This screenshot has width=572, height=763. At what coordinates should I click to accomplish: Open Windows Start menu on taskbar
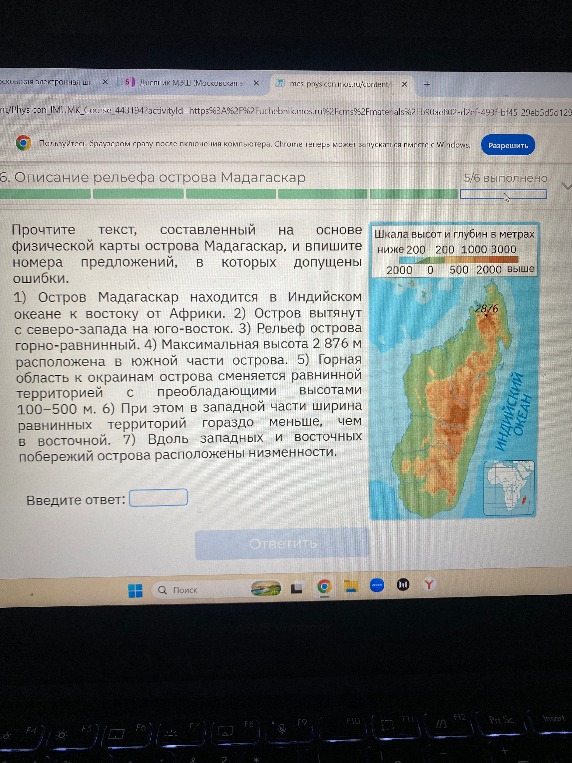click(x=135, y=590)
